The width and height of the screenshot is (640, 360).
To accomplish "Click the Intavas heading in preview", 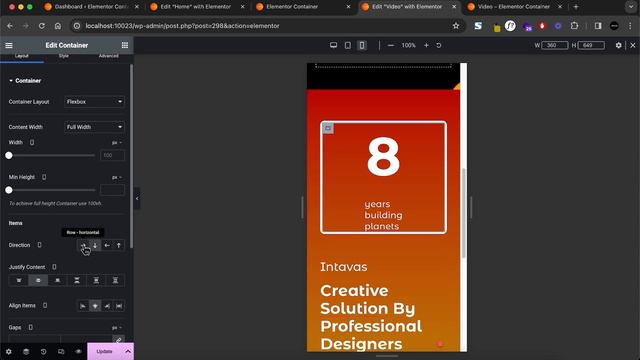I will click(344, 267).
